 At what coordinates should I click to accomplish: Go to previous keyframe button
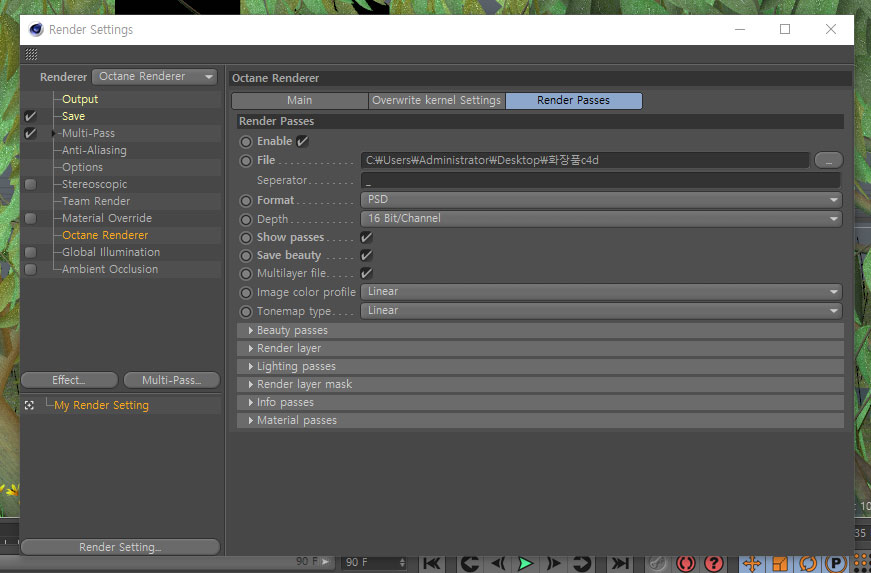tap(469, 563)
